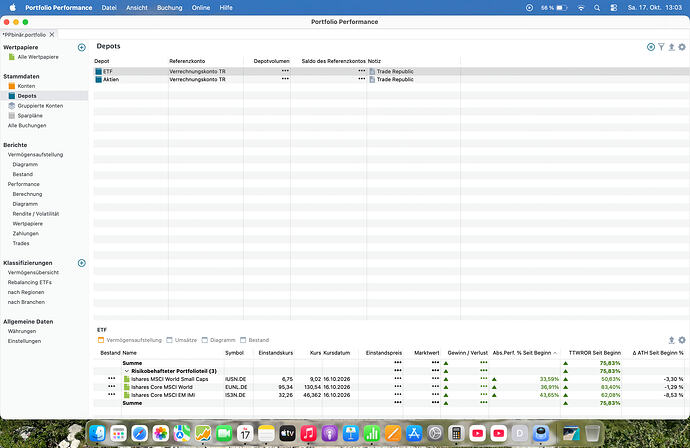The width and height of the screenshot is (690, 448).
Task: Open settings gear in the ETF detail pane
Action: [x=682, y=340]
